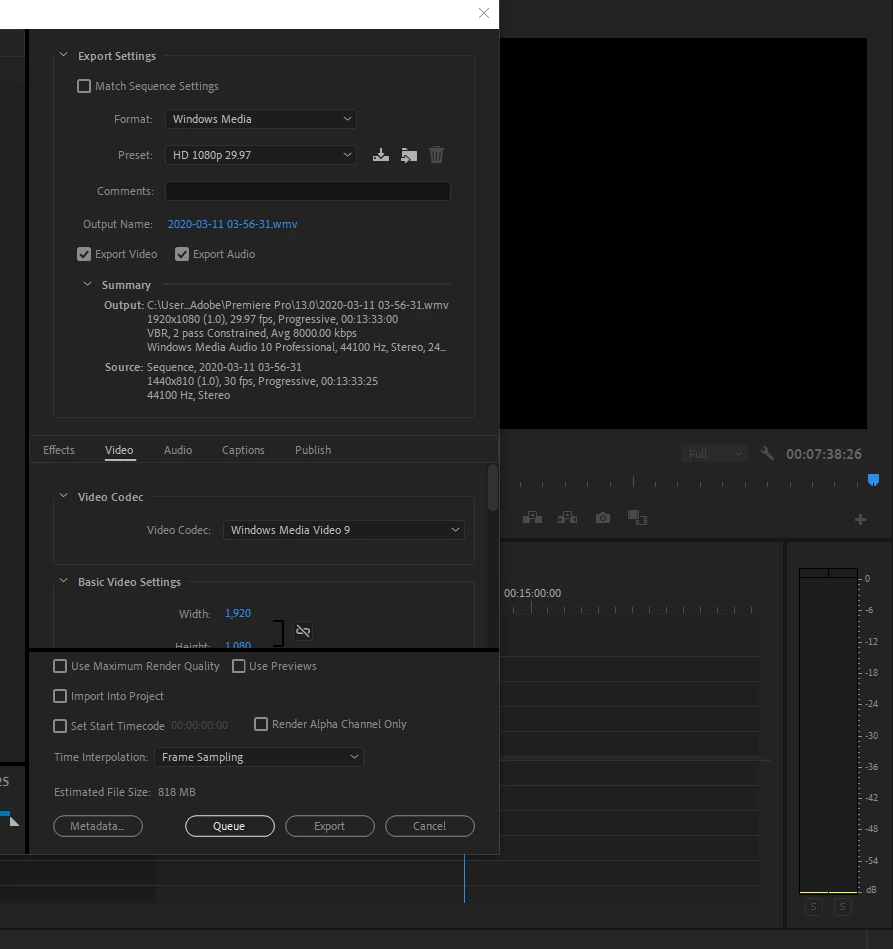
Task: Open the Format dropdown showing Windows Media
Action: pyautogui.click(x=261, y=119)
